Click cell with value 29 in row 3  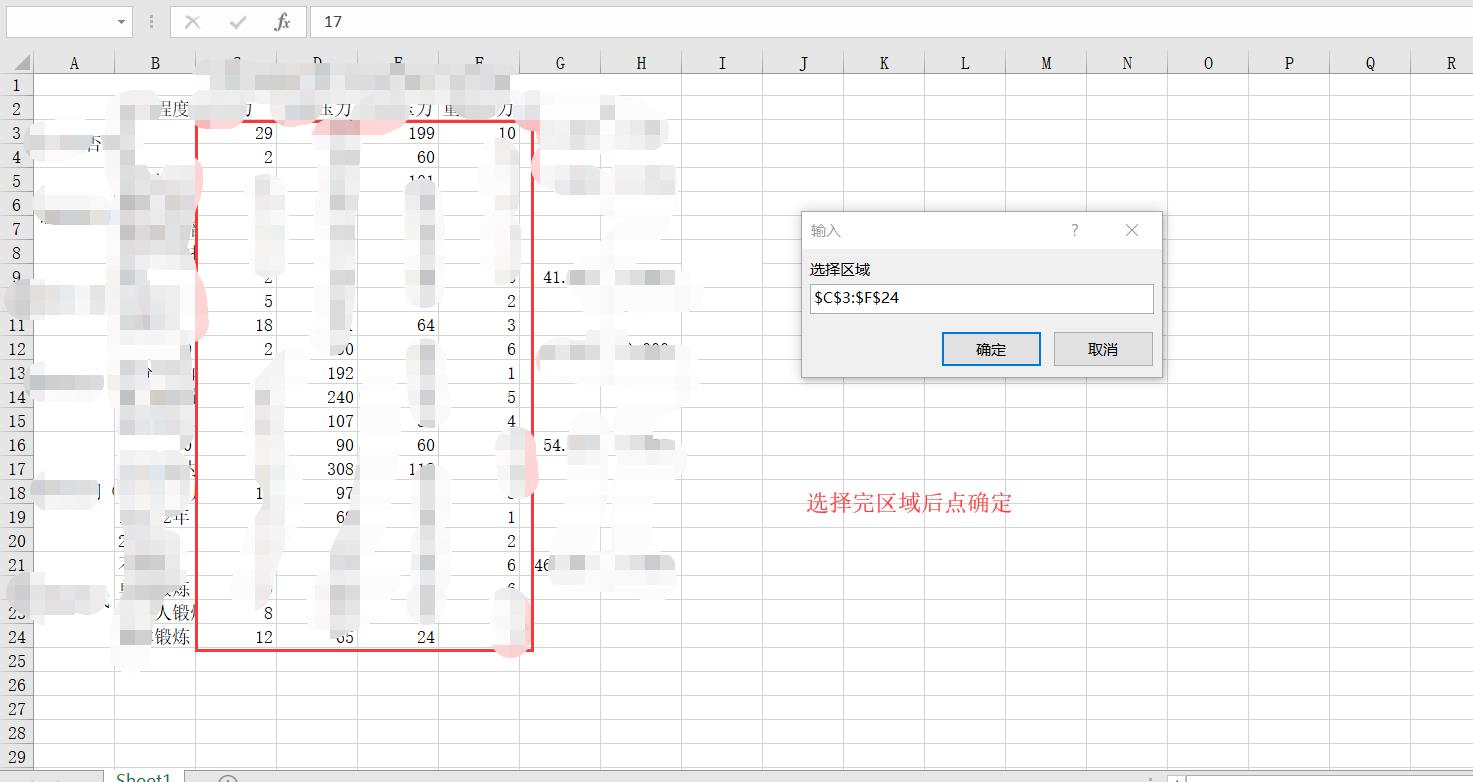tap(236, 133)
